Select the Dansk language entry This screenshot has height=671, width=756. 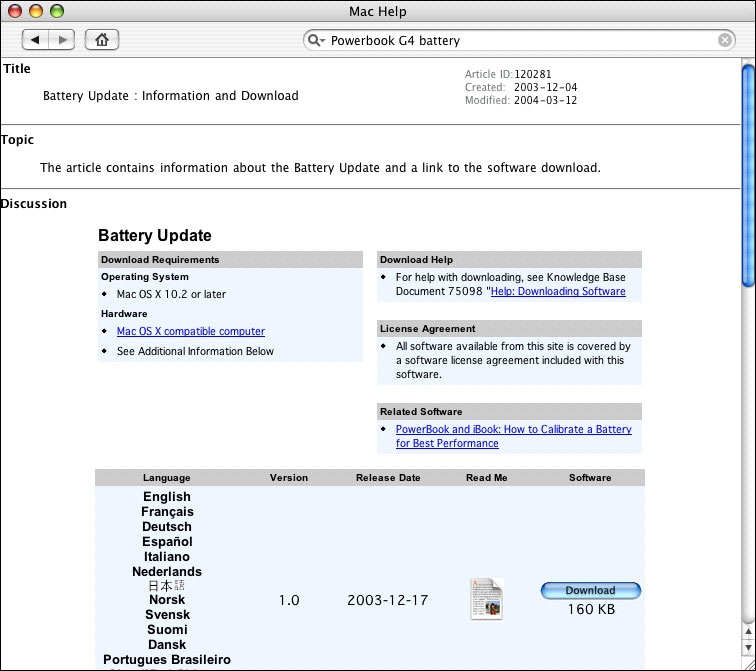tap(167, 644)
